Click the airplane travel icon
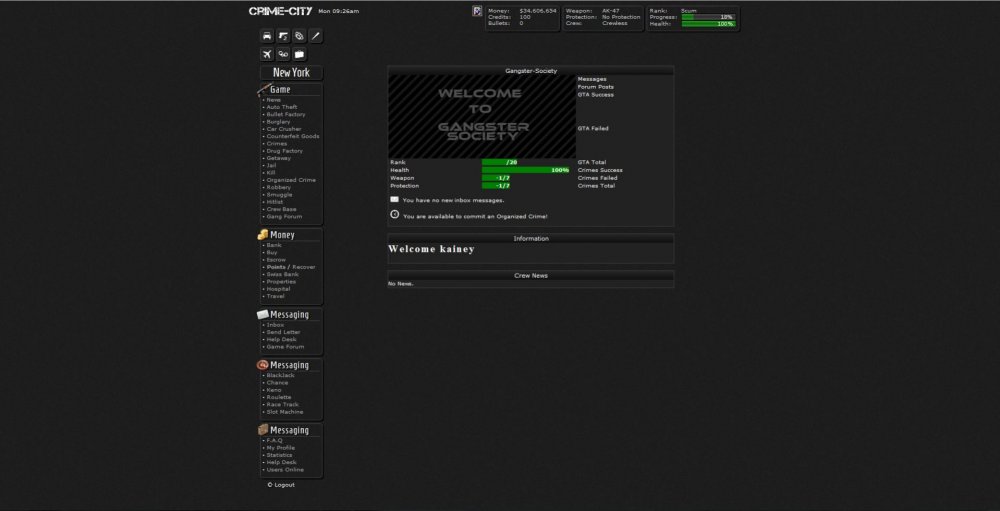This screenshot has width=1000, height=511. [267, 54]
